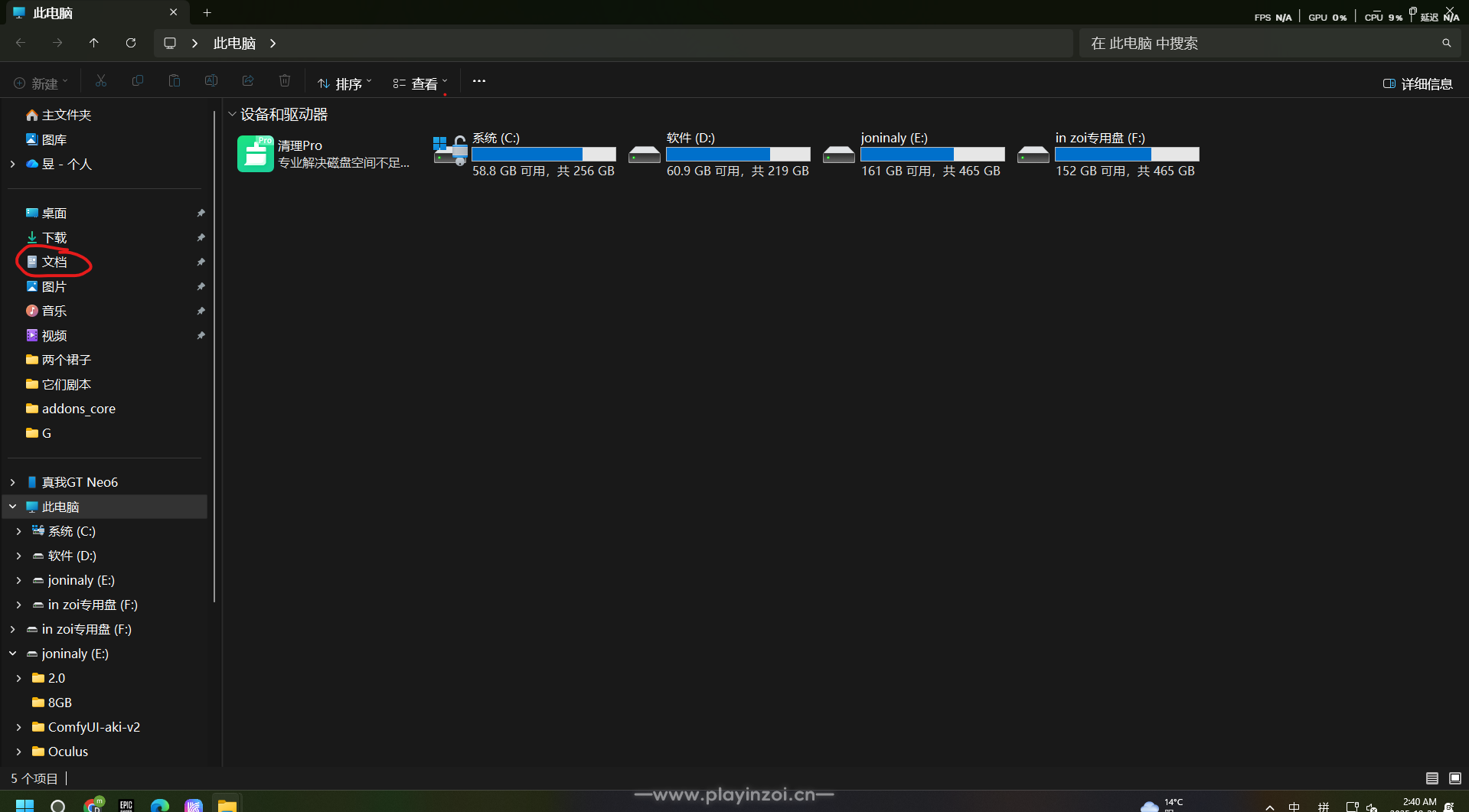1469x812 pixels.
Task: Switch to large thumbnails view icon
Action: (1455, 778)
